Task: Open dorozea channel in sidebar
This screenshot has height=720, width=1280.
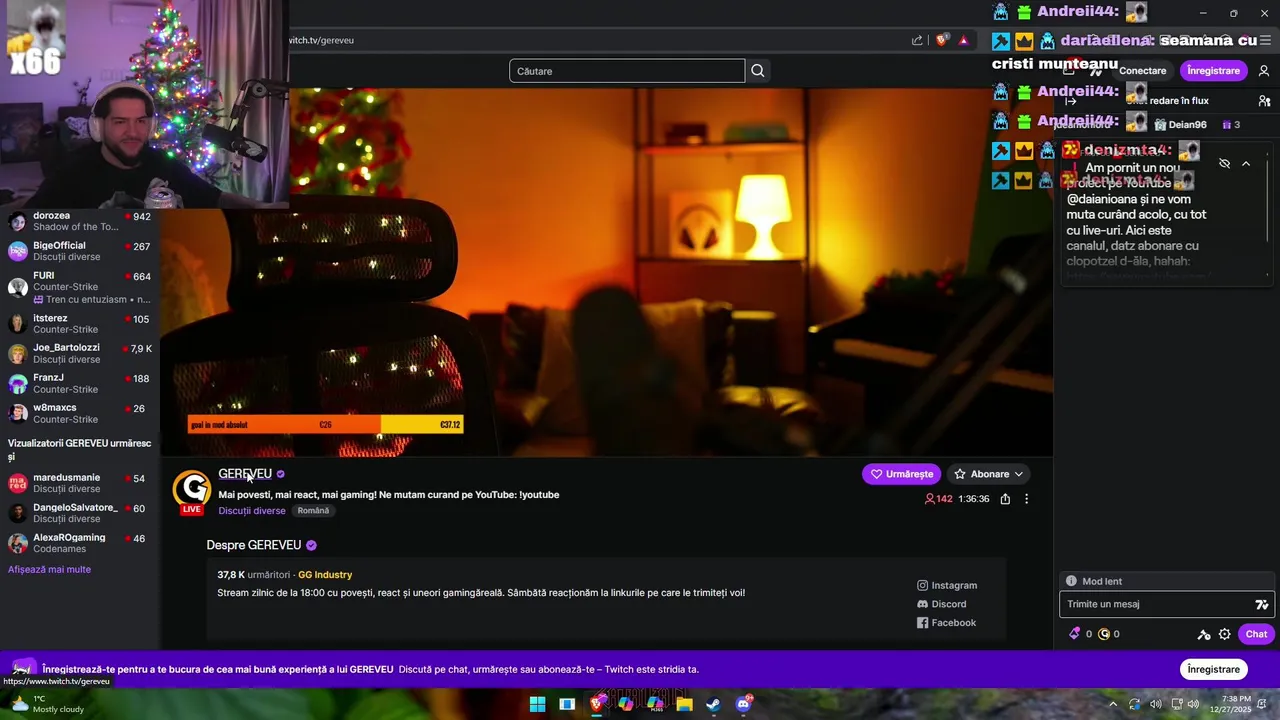Action: 80,221
